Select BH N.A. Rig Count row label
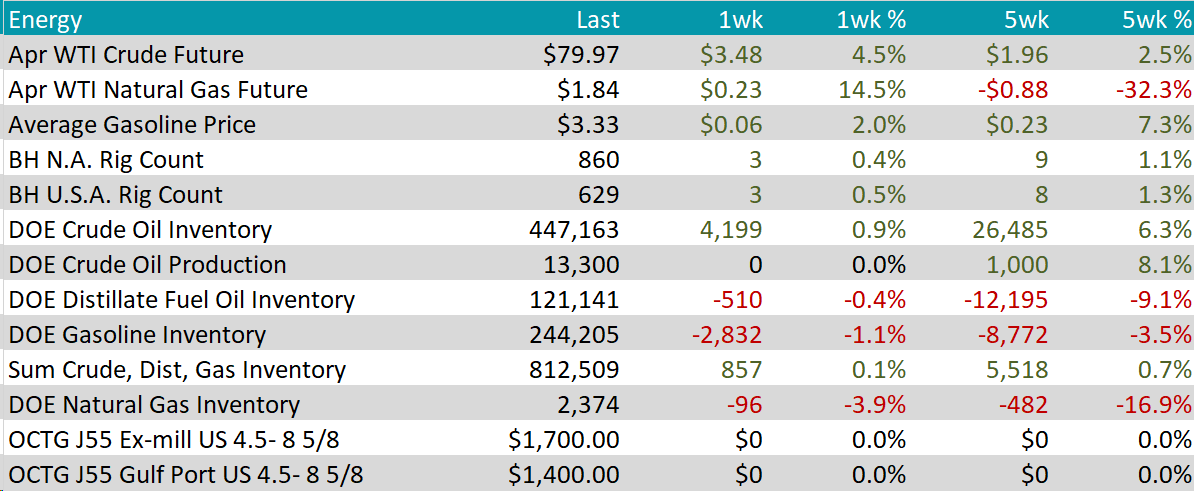This screenshot has height=491, width=1194. tap(106, 160)
